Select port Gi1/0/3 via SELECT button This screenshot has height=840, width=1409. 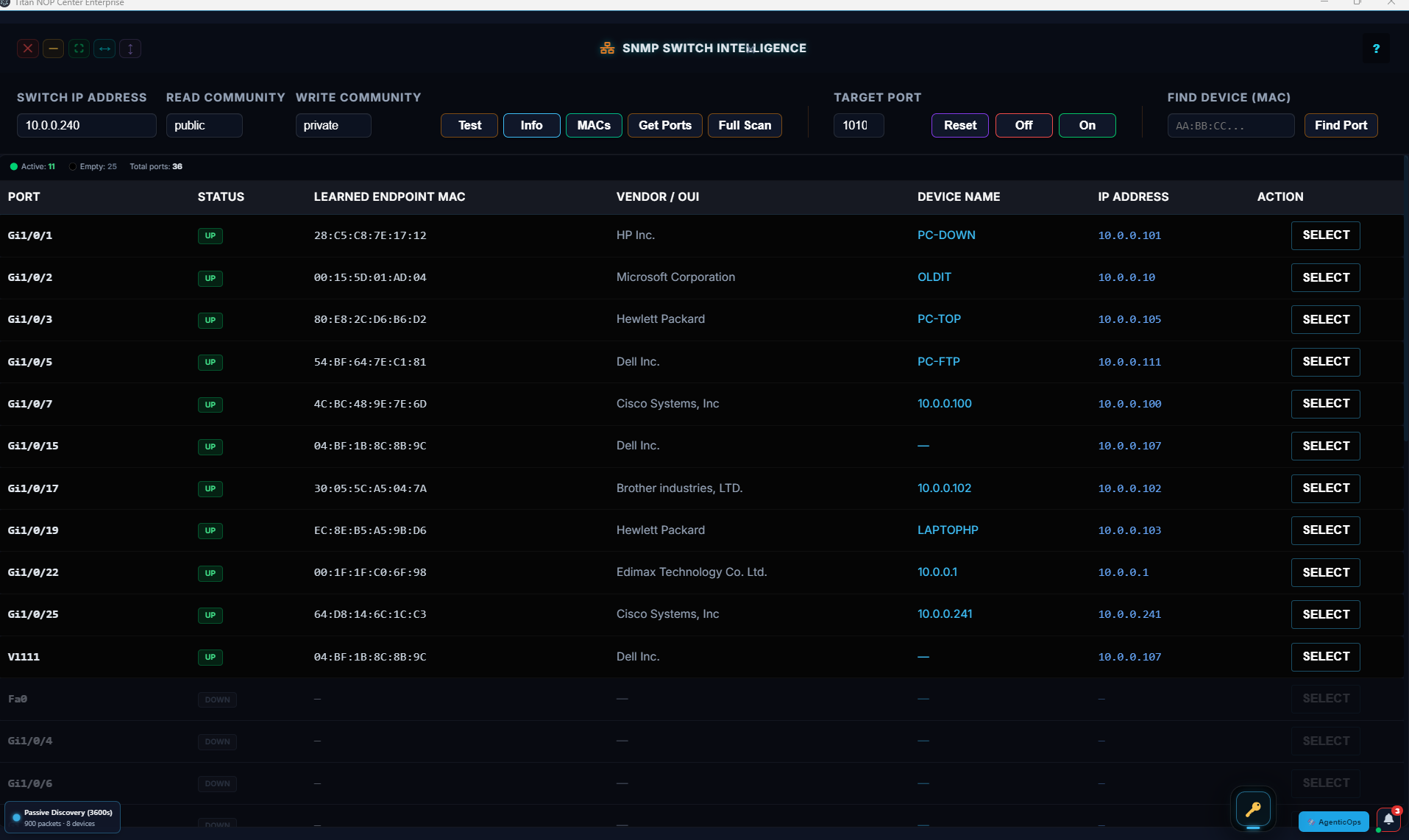(1326, 319)
